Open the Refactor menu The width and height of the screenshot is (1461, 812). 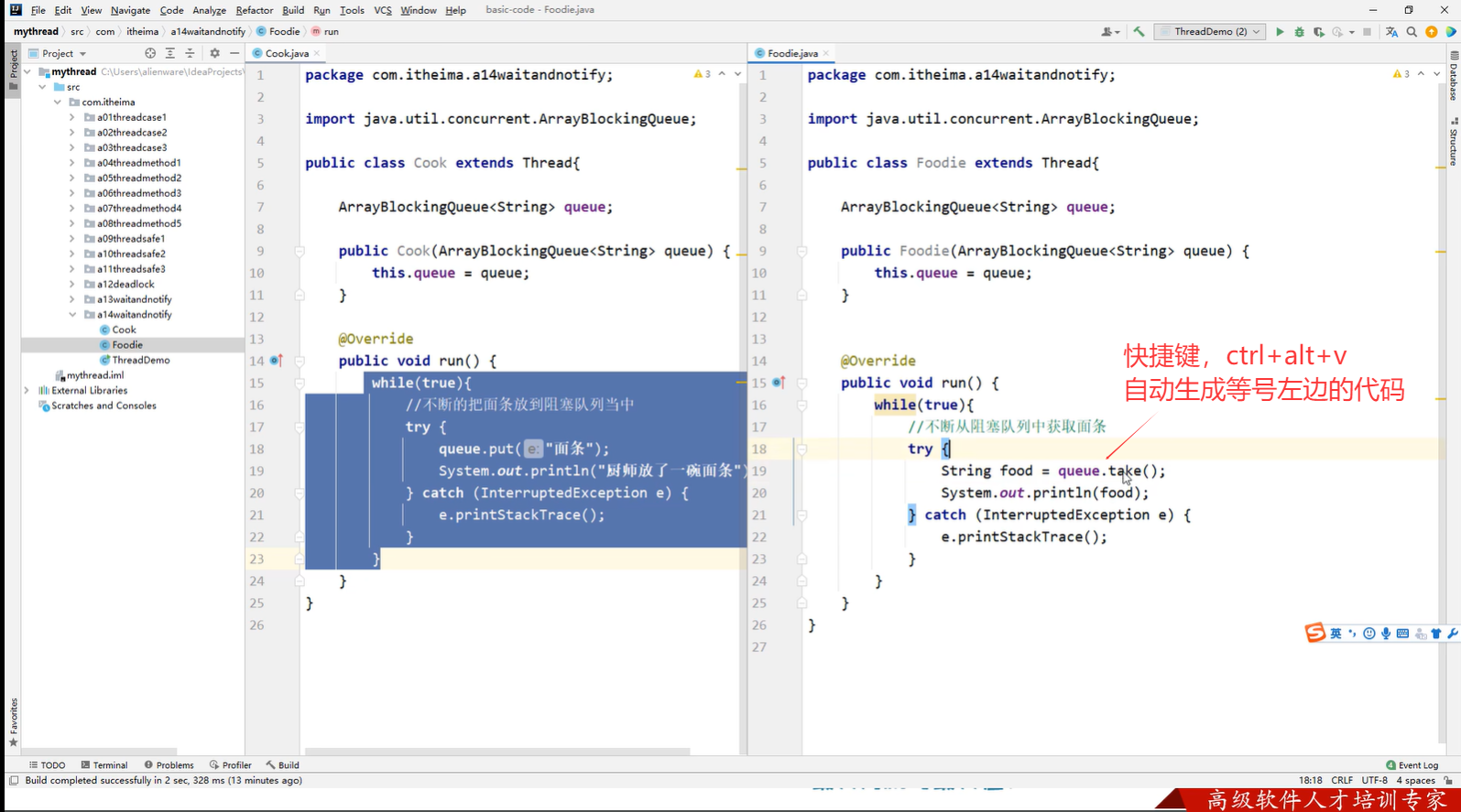[x=254, y=10]
